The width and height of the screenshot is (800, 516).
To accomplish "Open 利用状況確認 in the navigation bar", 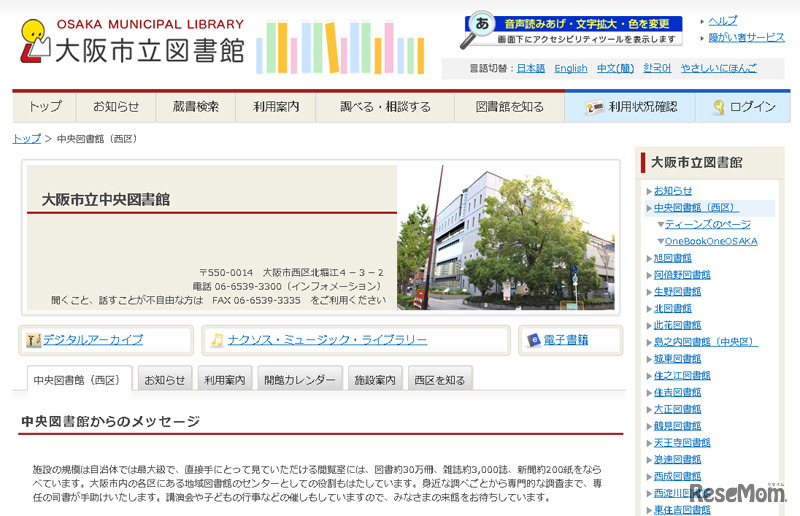I will coord(631,107).
